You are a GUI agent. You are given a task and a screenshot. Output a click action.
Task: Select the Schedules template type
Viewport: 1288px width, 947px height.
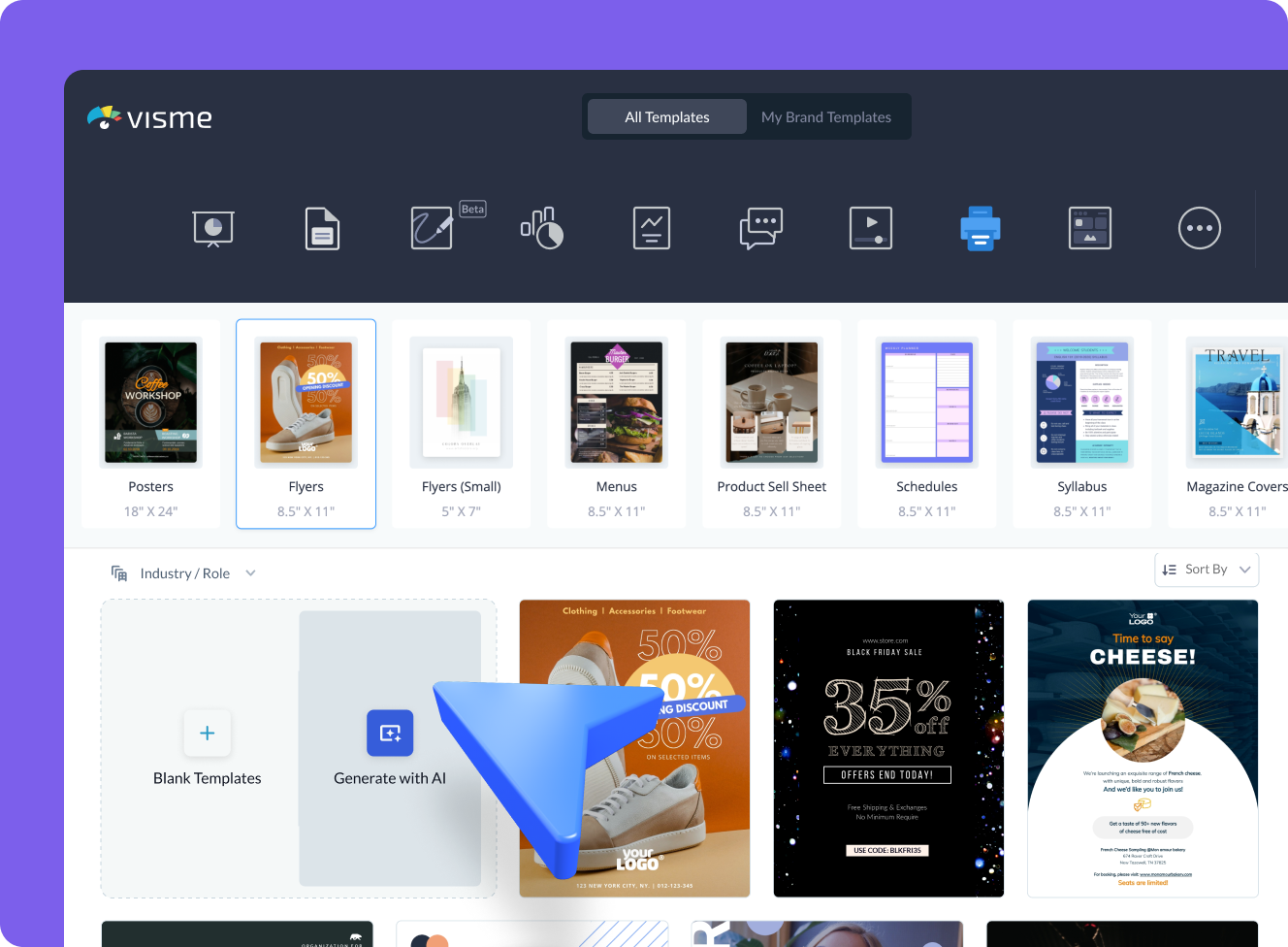point(927,424)
